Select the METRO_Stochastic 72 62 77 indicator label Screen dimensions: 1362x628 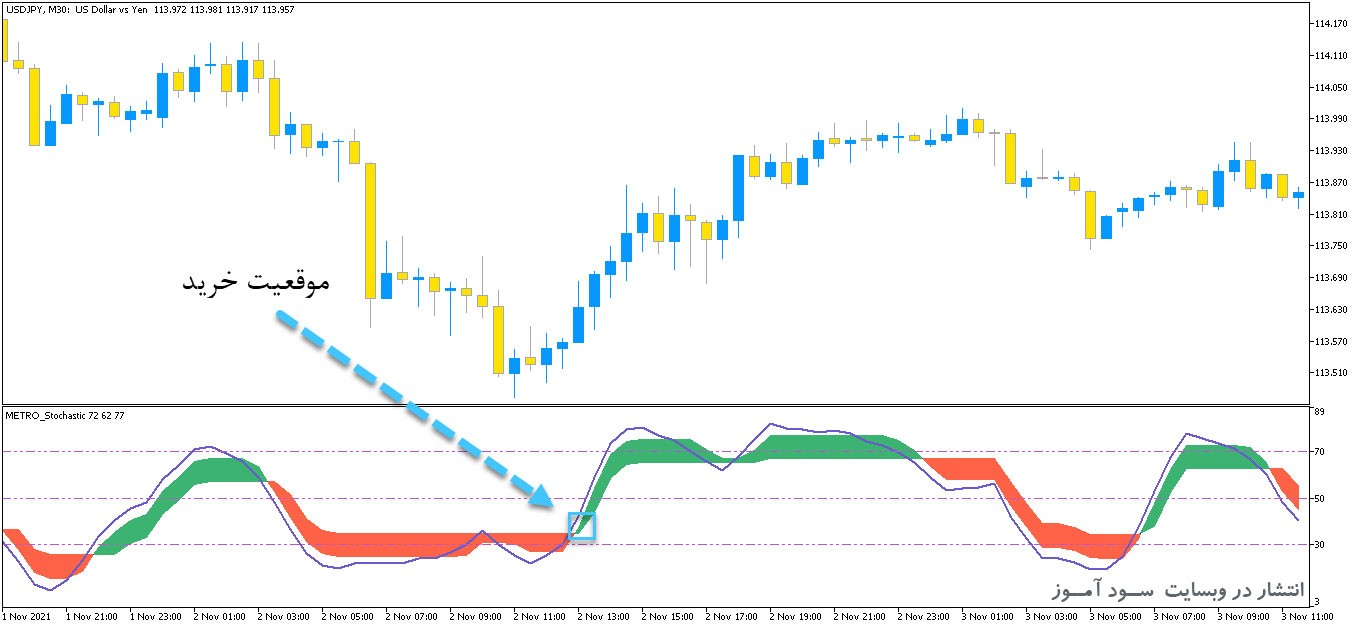65,415
